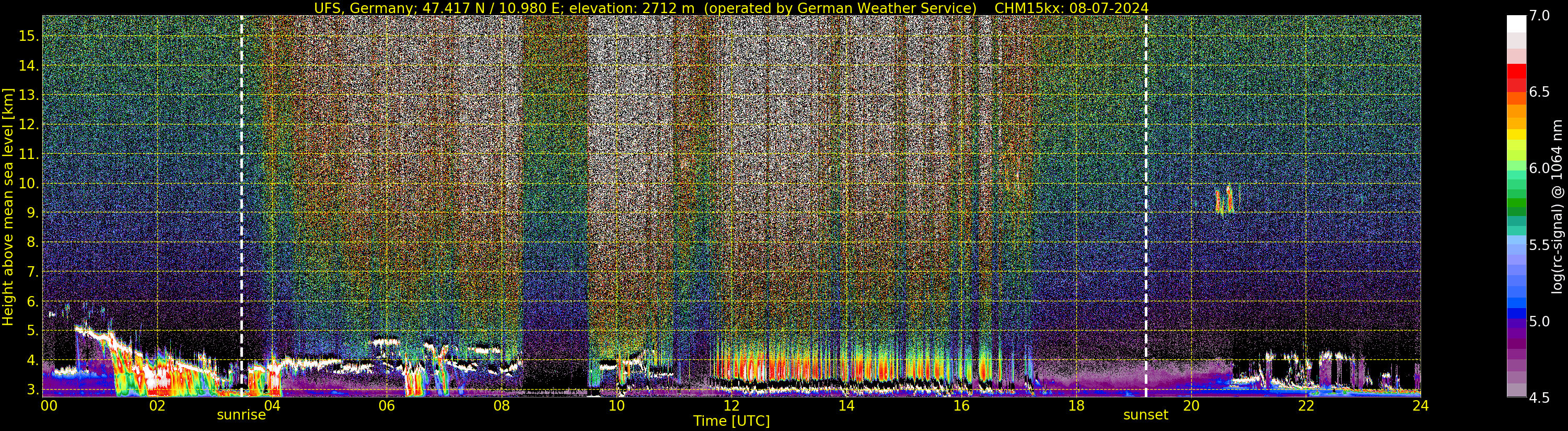Click the colorbar value '5.0'
The image size is (1568, 431).
1539,321
